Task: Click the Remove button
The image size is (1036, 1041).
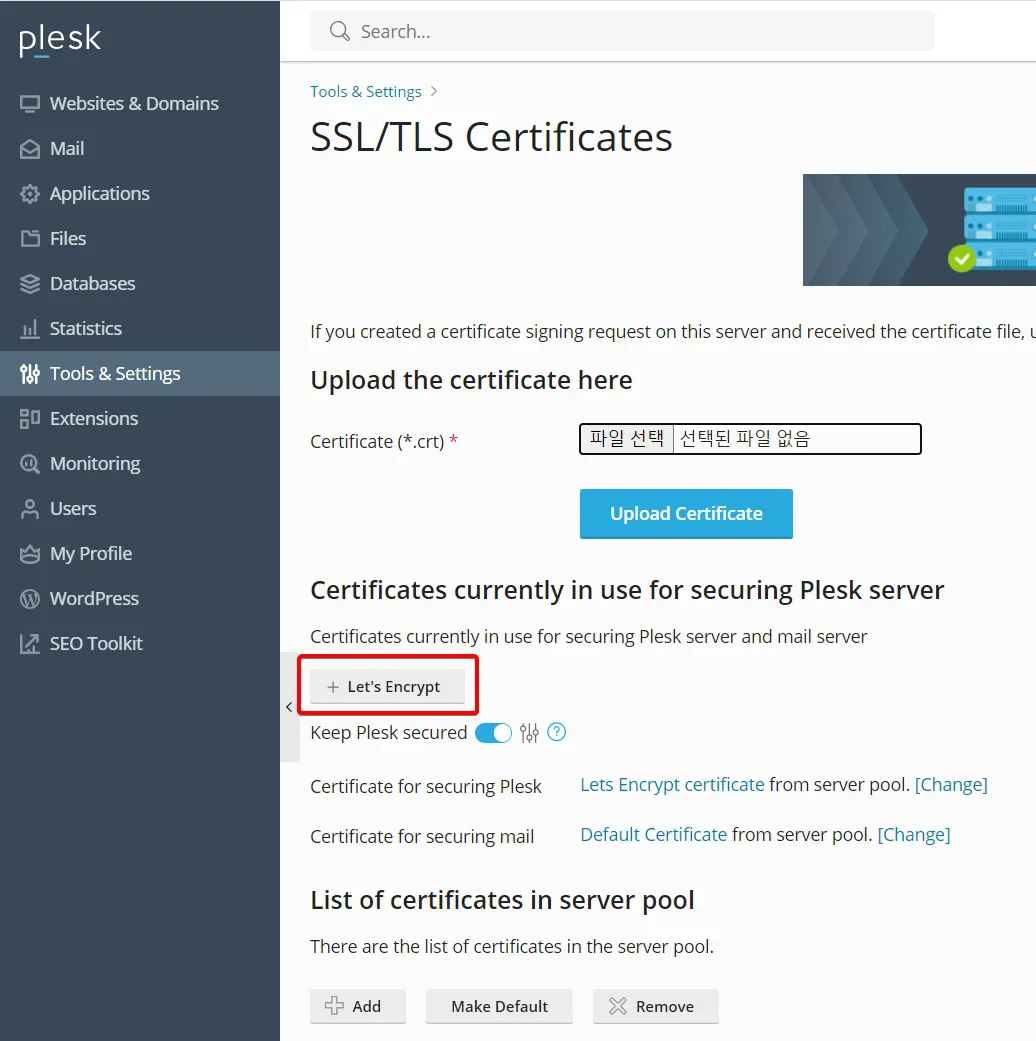Action: pos(655,1006)
